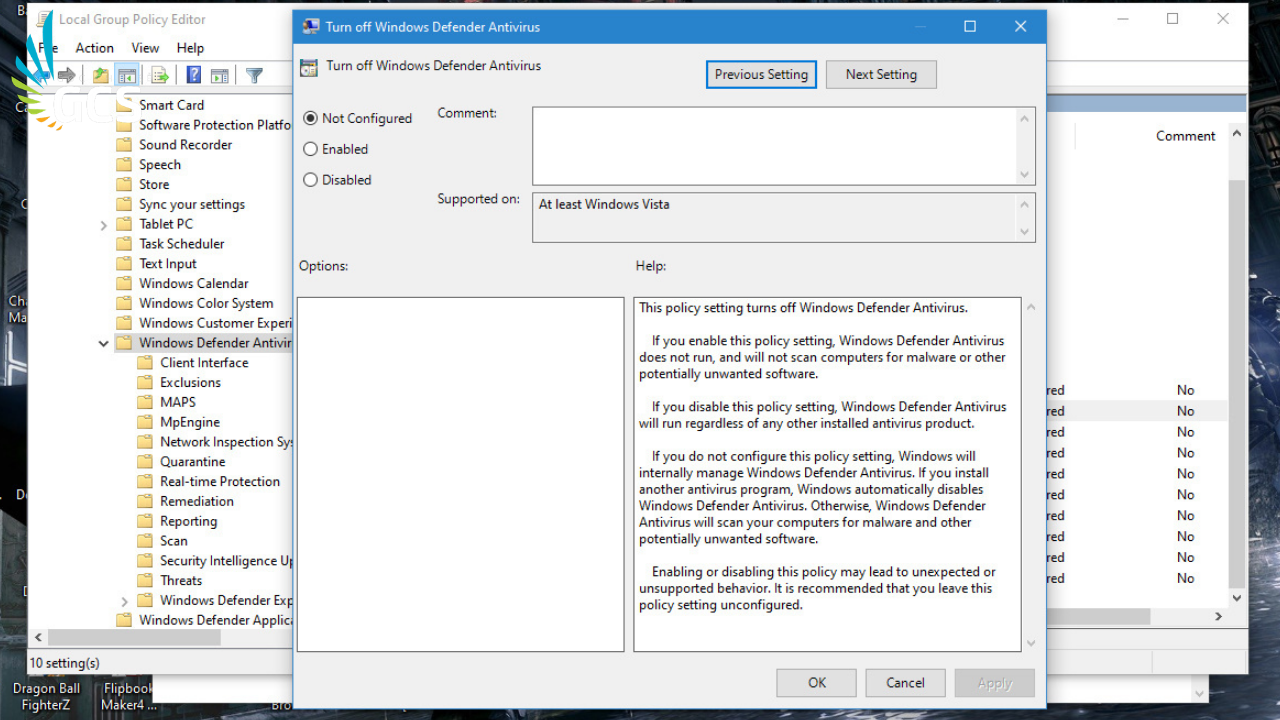Toggle the Show/Hide Action Pane icon
1280x720 pixels.
click(218, 74)
